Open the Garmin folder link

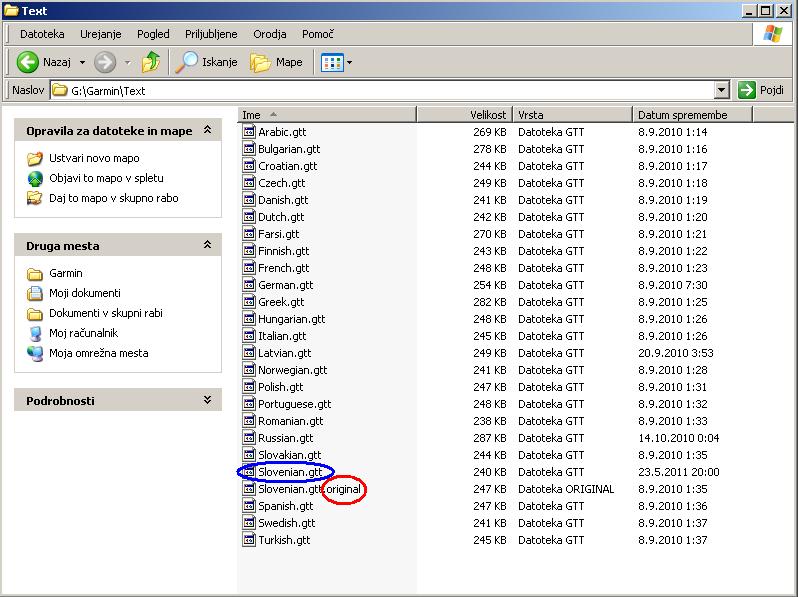66,273
